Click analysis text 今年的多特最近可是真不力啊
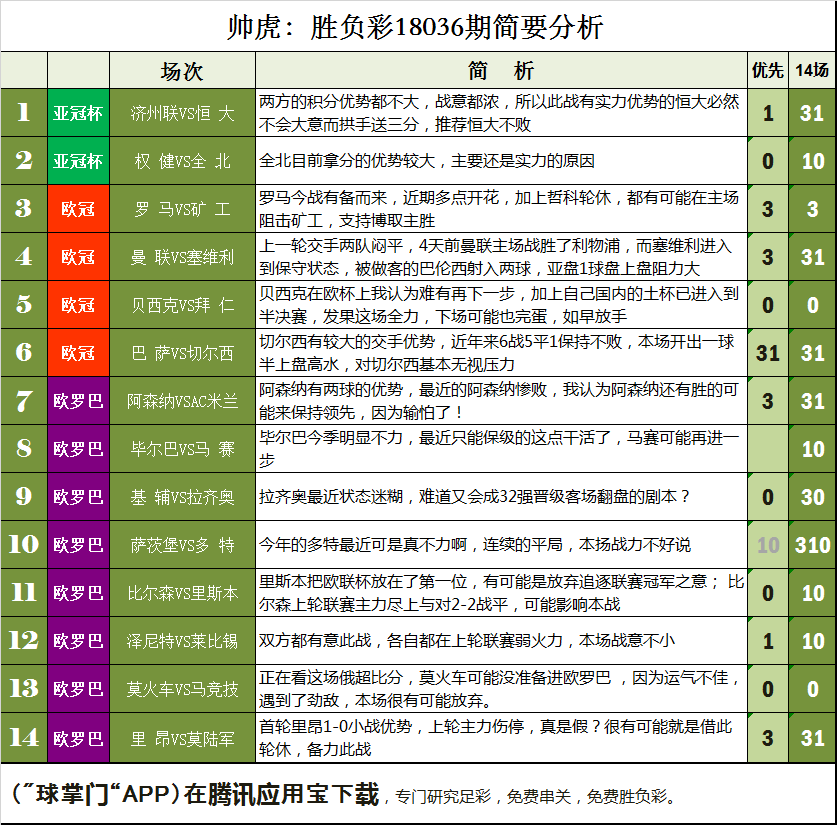 [x=362, y=545]
